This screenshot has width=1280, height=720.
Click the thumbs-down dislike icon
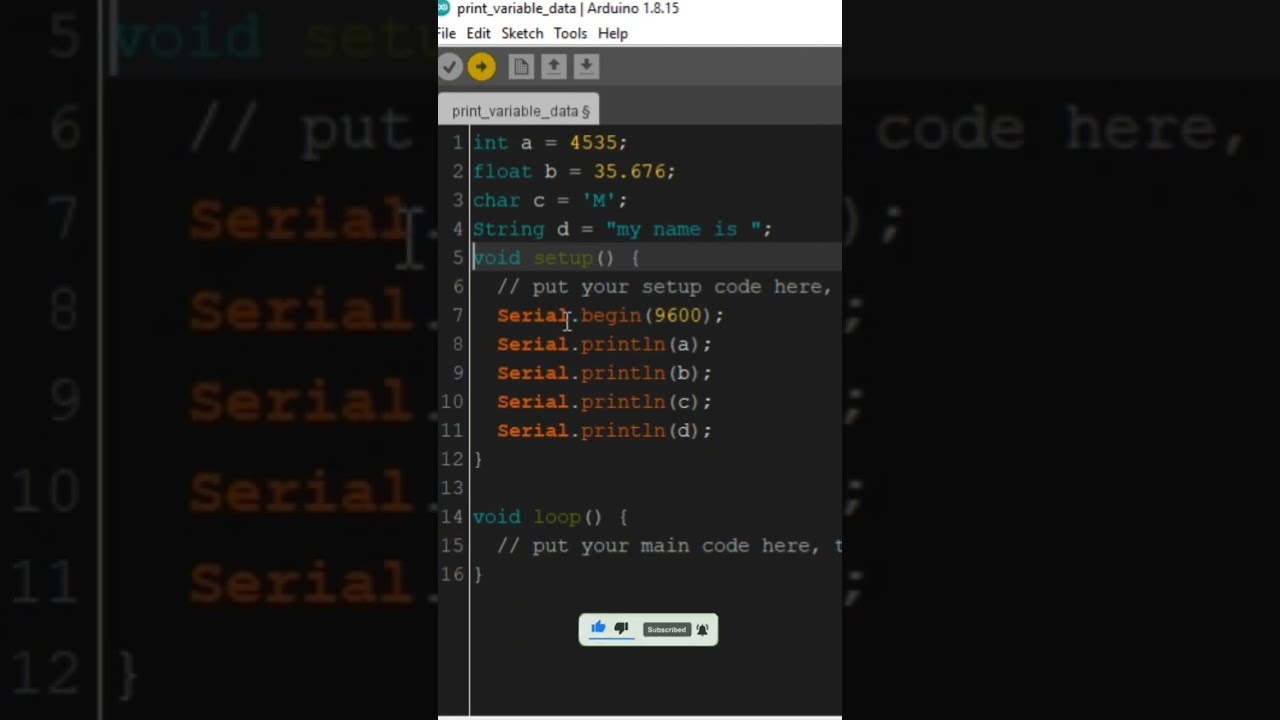(x=621, y=628)
